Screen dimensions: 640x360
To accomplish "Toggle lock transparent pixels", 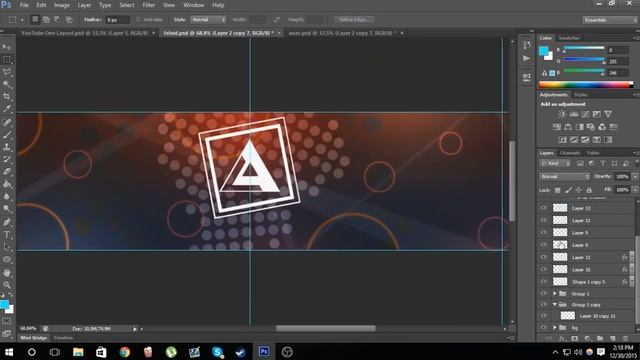I will pos(558,190).
